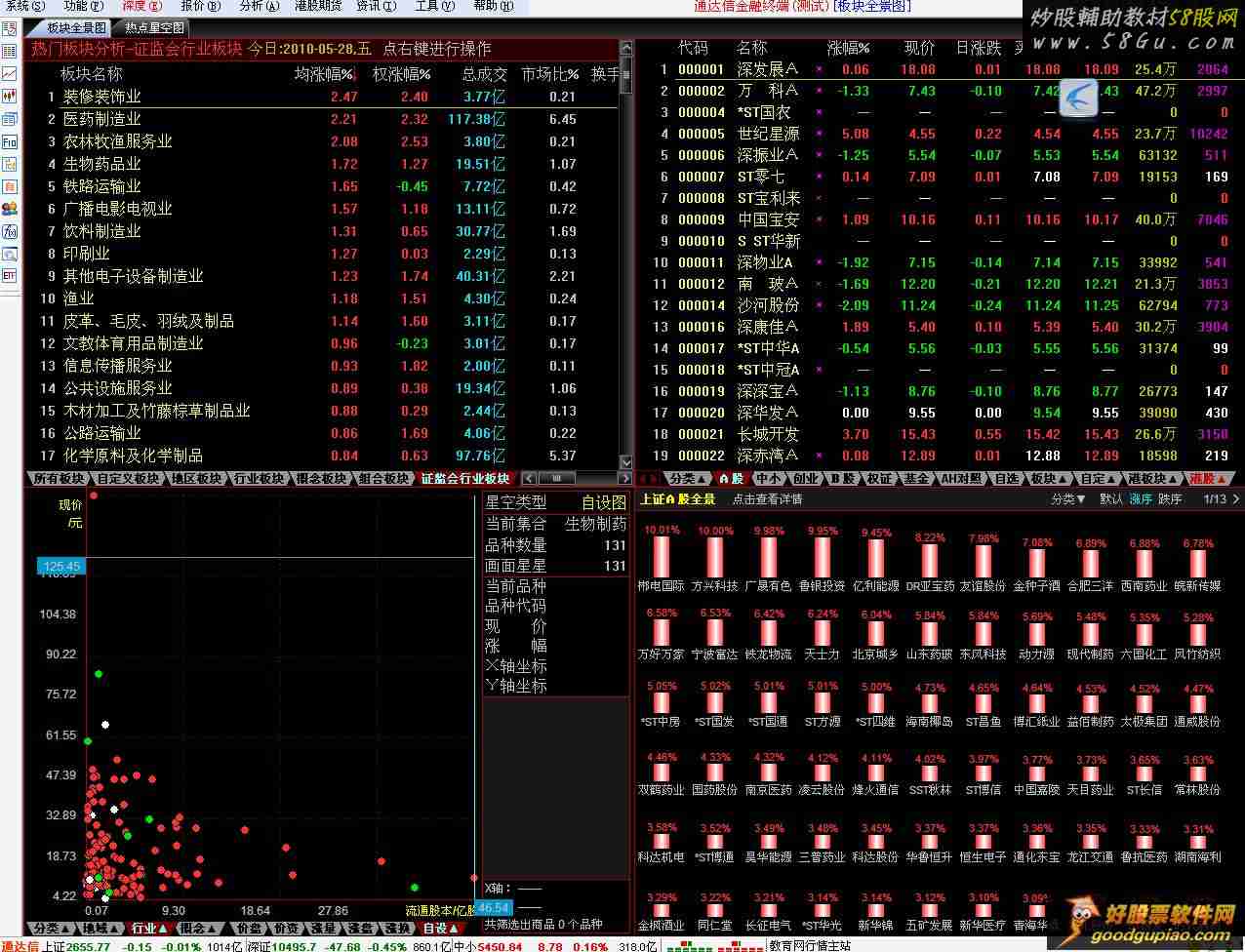Click the fx formula icon in the left sidebar
1245x952 pixels.
tap(10, 231)
